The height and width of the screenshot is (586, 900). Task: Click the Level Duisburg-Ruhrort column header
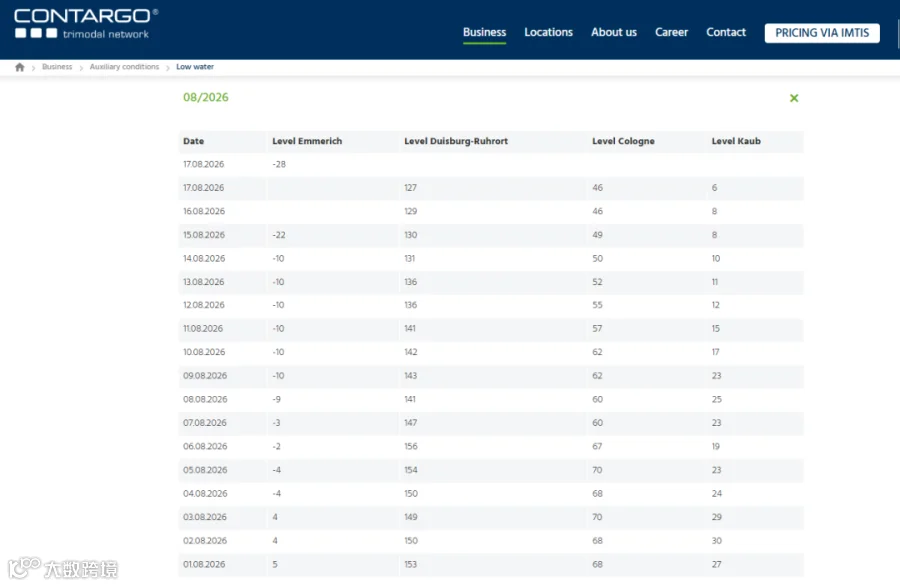tap(456, 141)
